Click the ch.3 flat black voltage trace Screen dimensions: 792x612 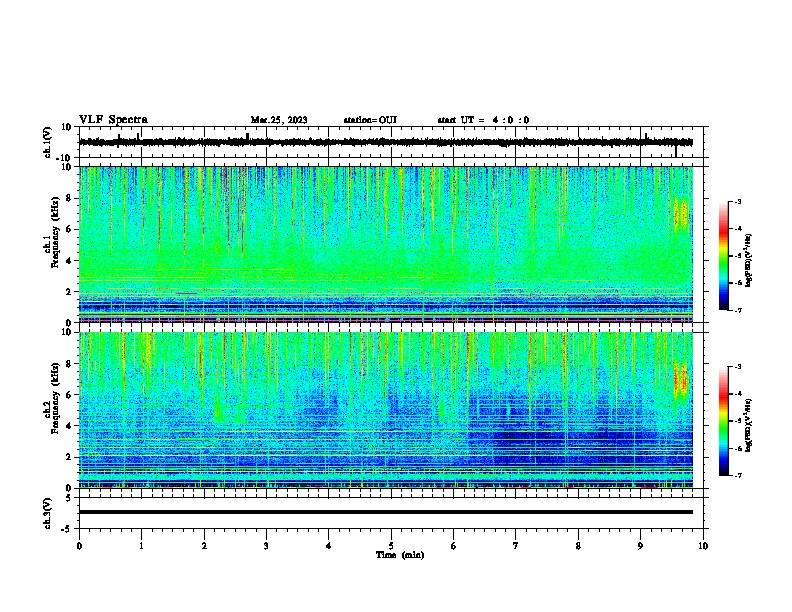tap(386, 512)
